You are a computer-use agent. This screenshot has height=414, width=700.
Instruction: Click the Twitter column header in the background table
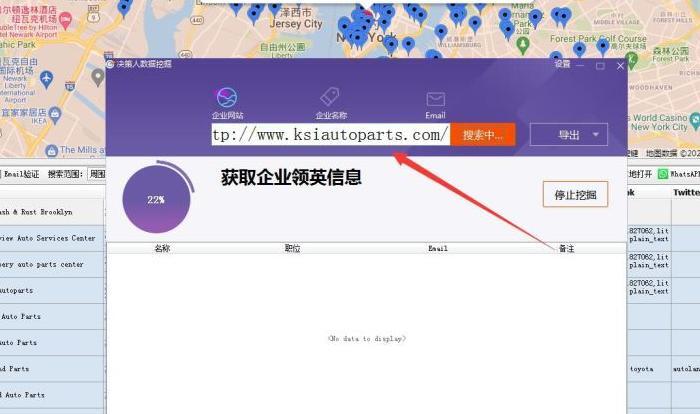686,192
